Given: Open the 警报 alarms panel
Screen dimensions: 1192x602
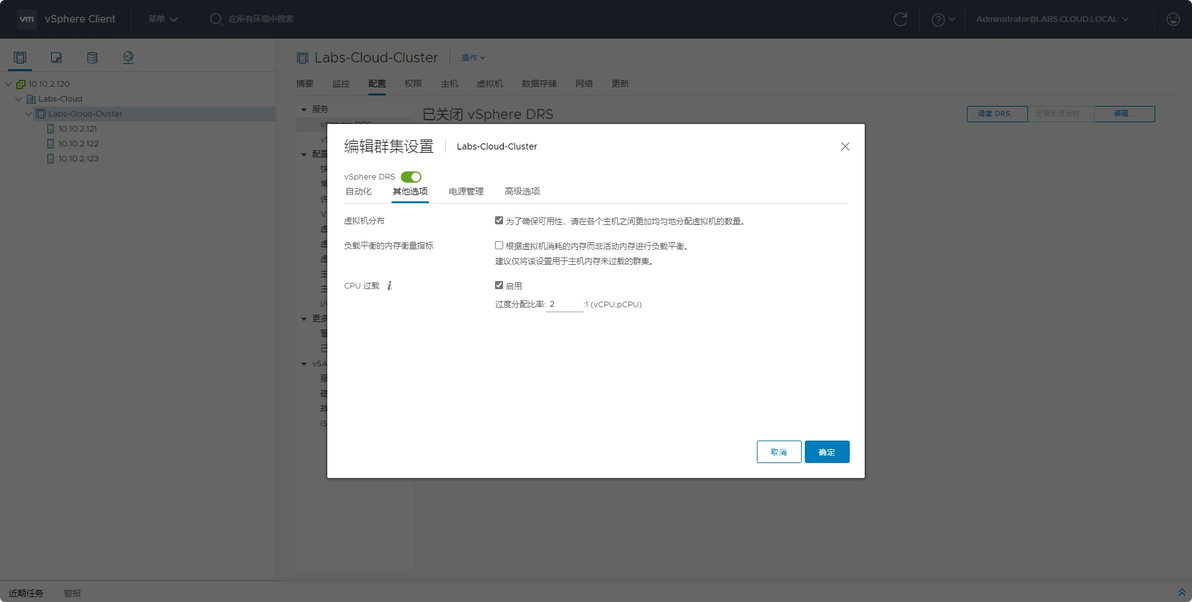Looking at the screenshot, I should pyautogui.click(x=72, y=593).
